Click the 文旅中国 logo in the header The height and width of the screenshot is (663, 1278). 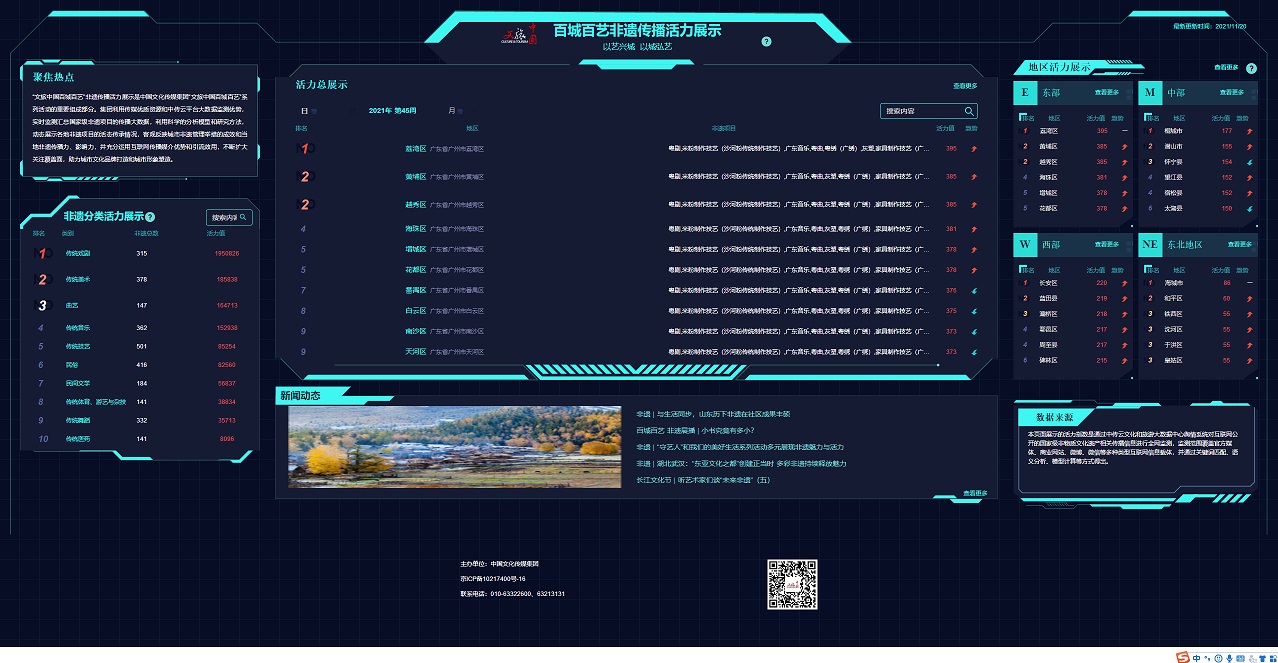point(521,35)
